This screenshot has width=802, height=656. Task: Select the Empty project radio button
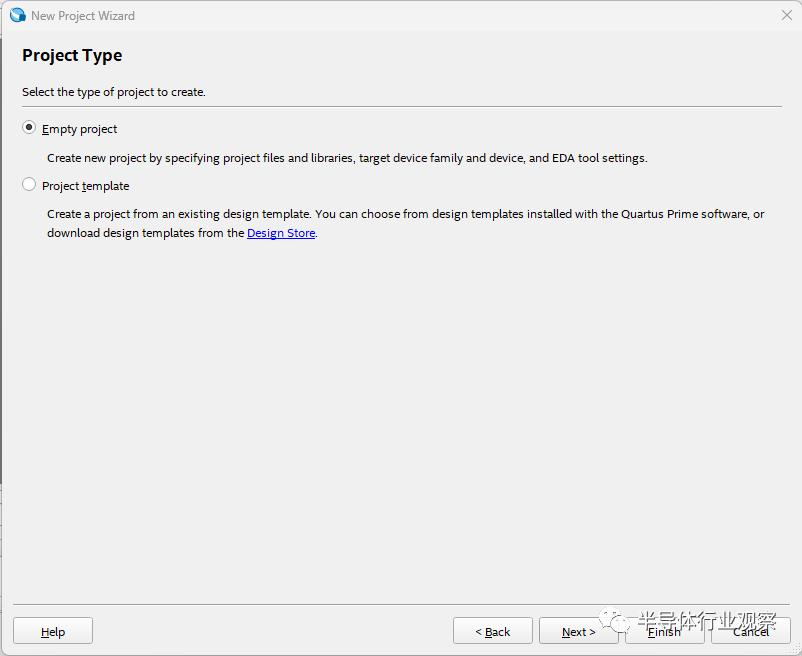click(29, 128)
